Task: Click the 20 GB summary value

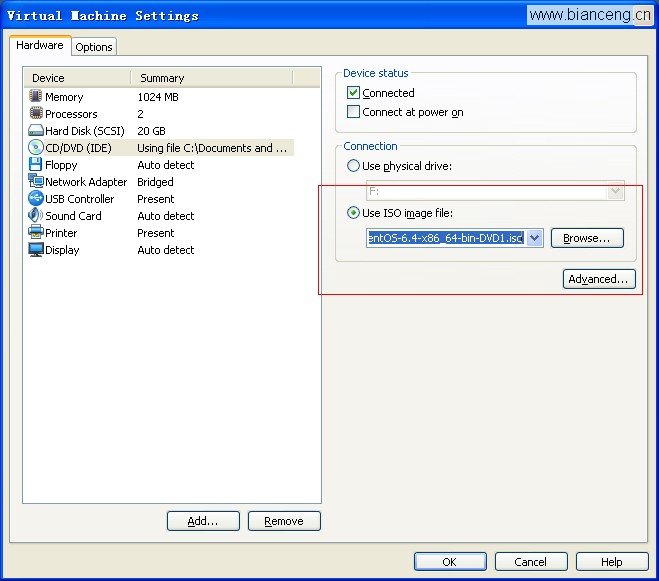Action: point(151,131)
